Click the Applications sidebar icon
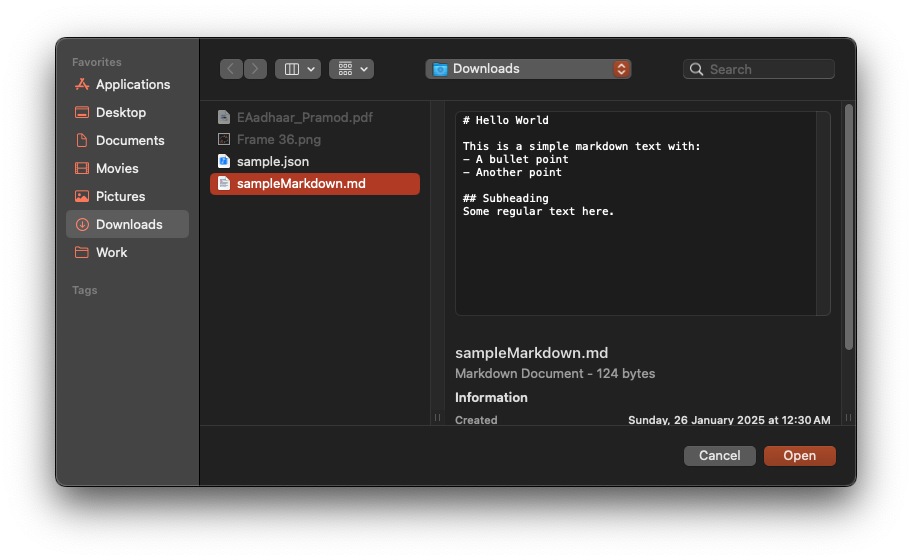Screen dimensions: 912x560 tap(82, 84)
